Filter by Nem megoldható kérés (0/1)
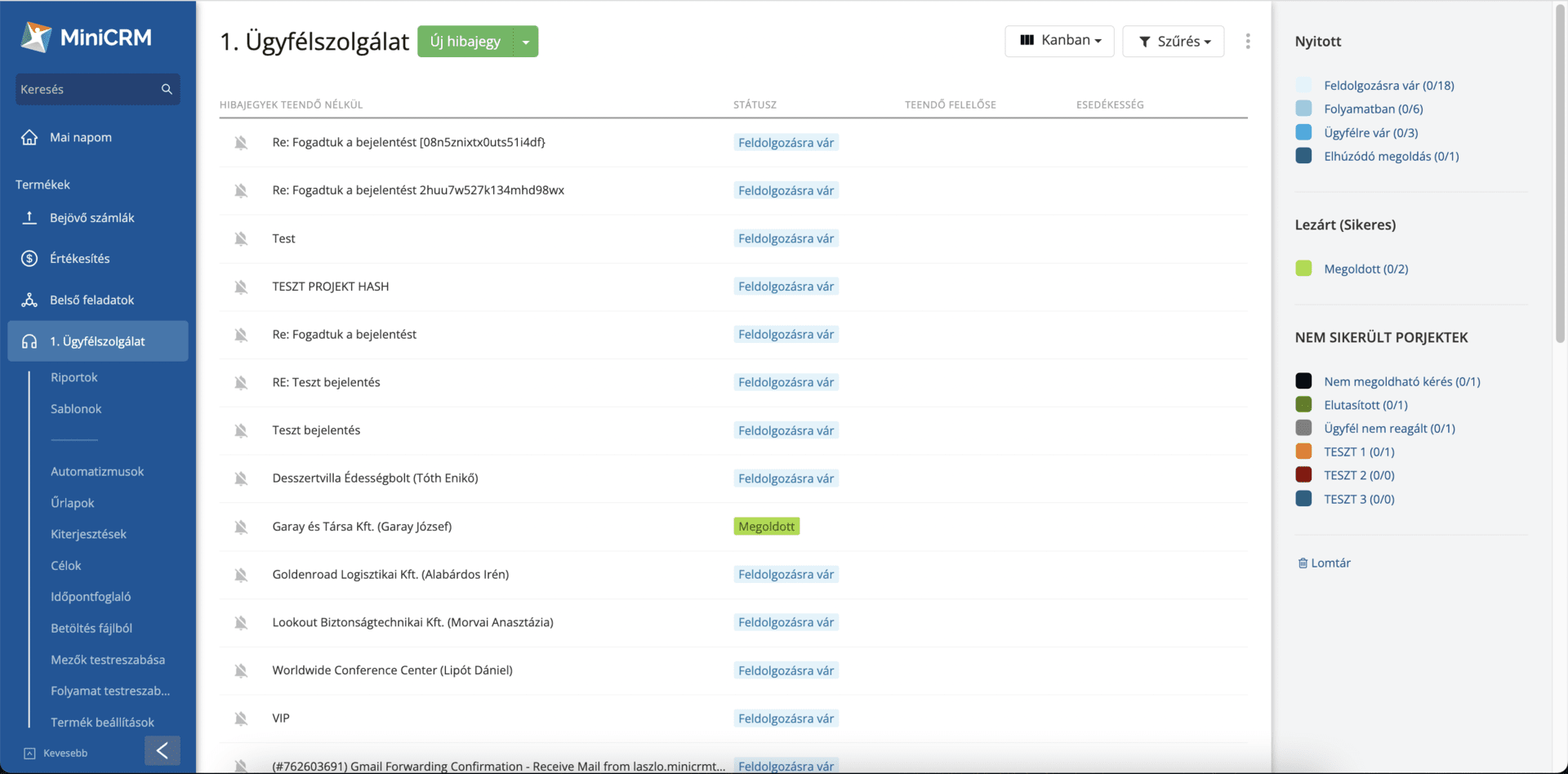The height and width of the screenshot is (774, 1568). pyautogui.click(x=1402, y=381)
